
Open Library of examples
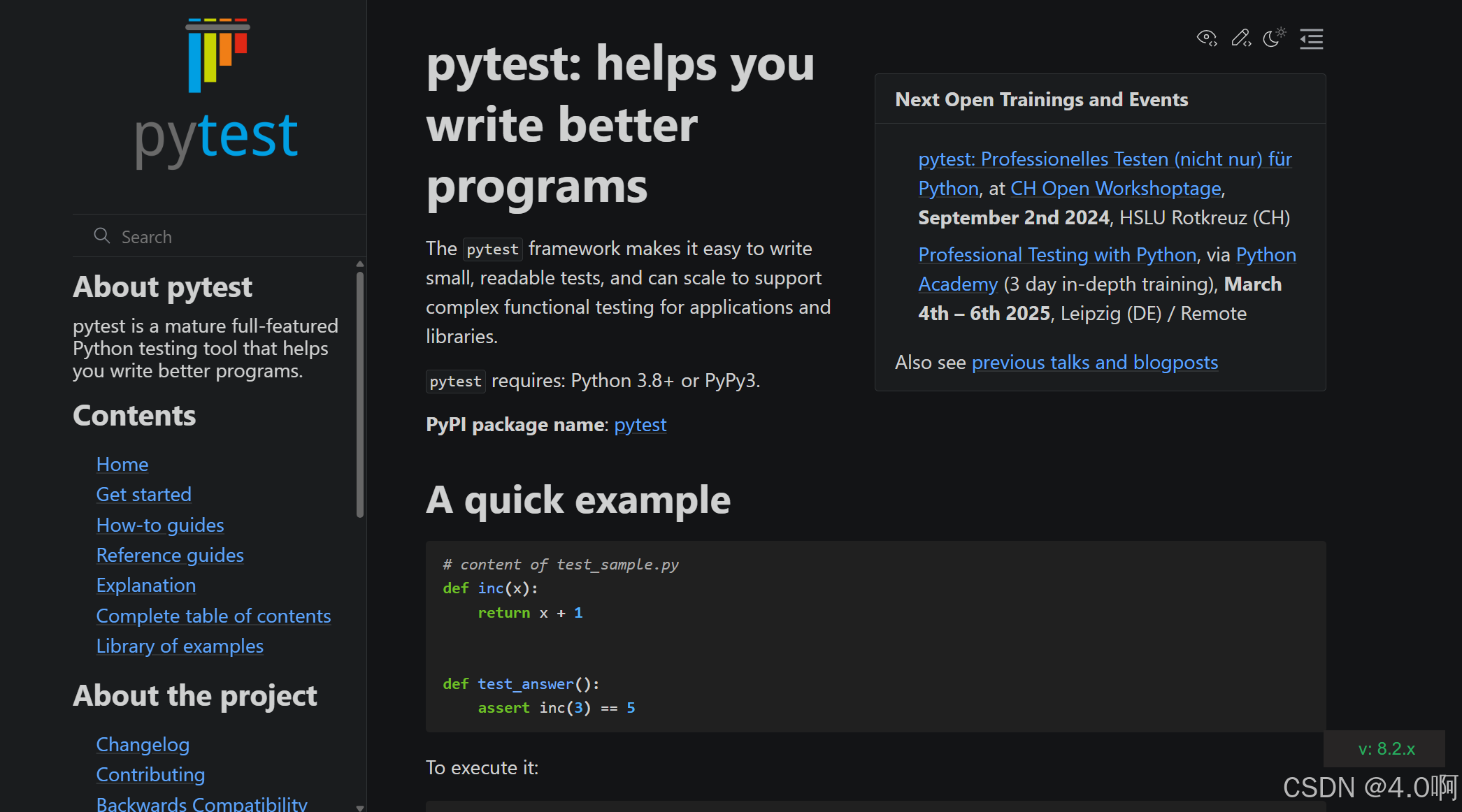(180, 646)
